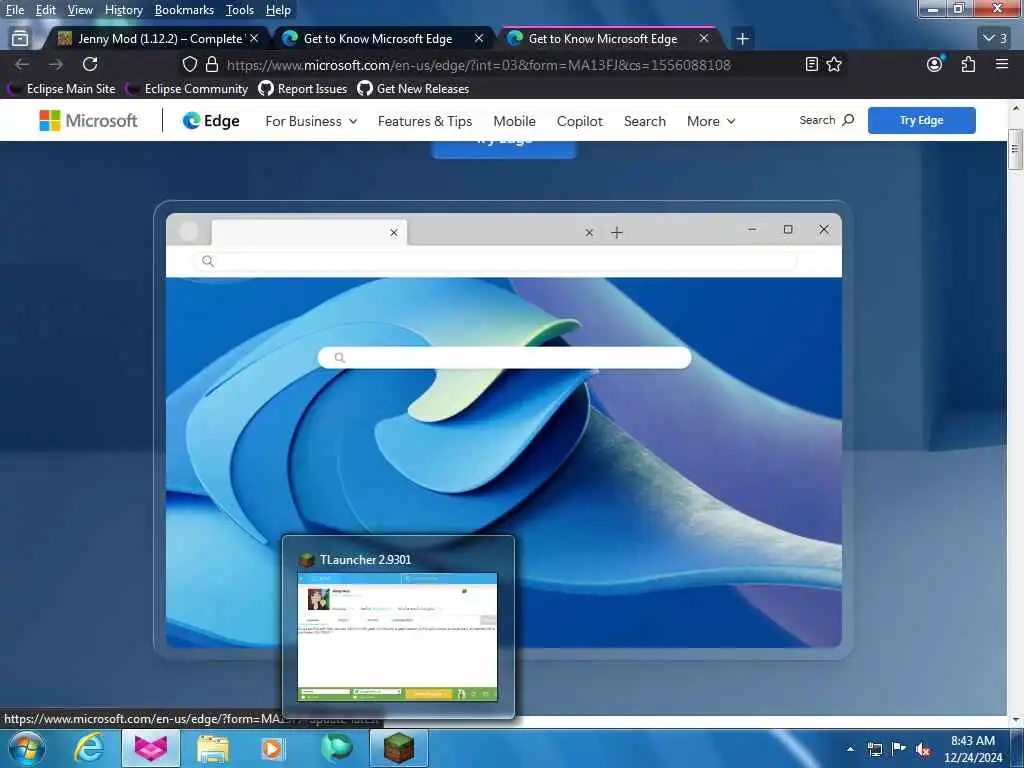Open the Tools menu
Viewport: 1024px width, 768px height.
click(240, 10)
